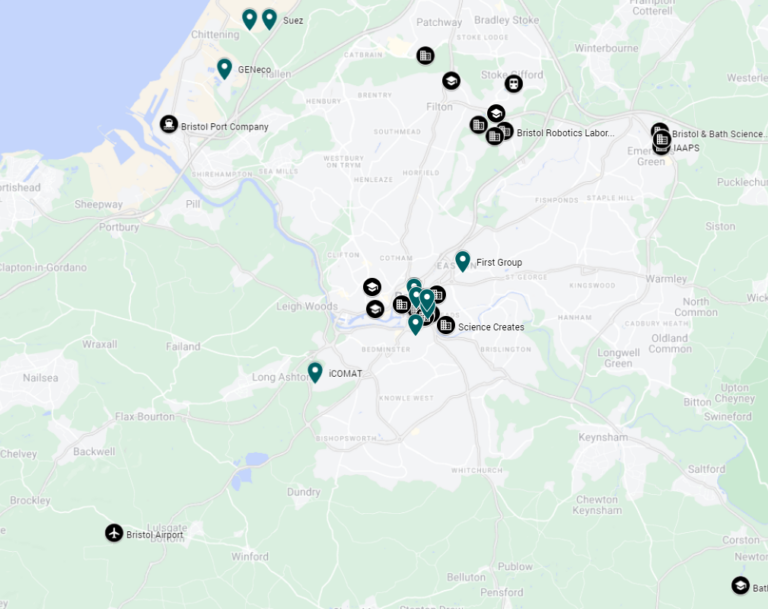Click the Bristol Robotics Labor... label
This screenshot has height=609, width=768.
pyautogui.click(x=565, y=133)
